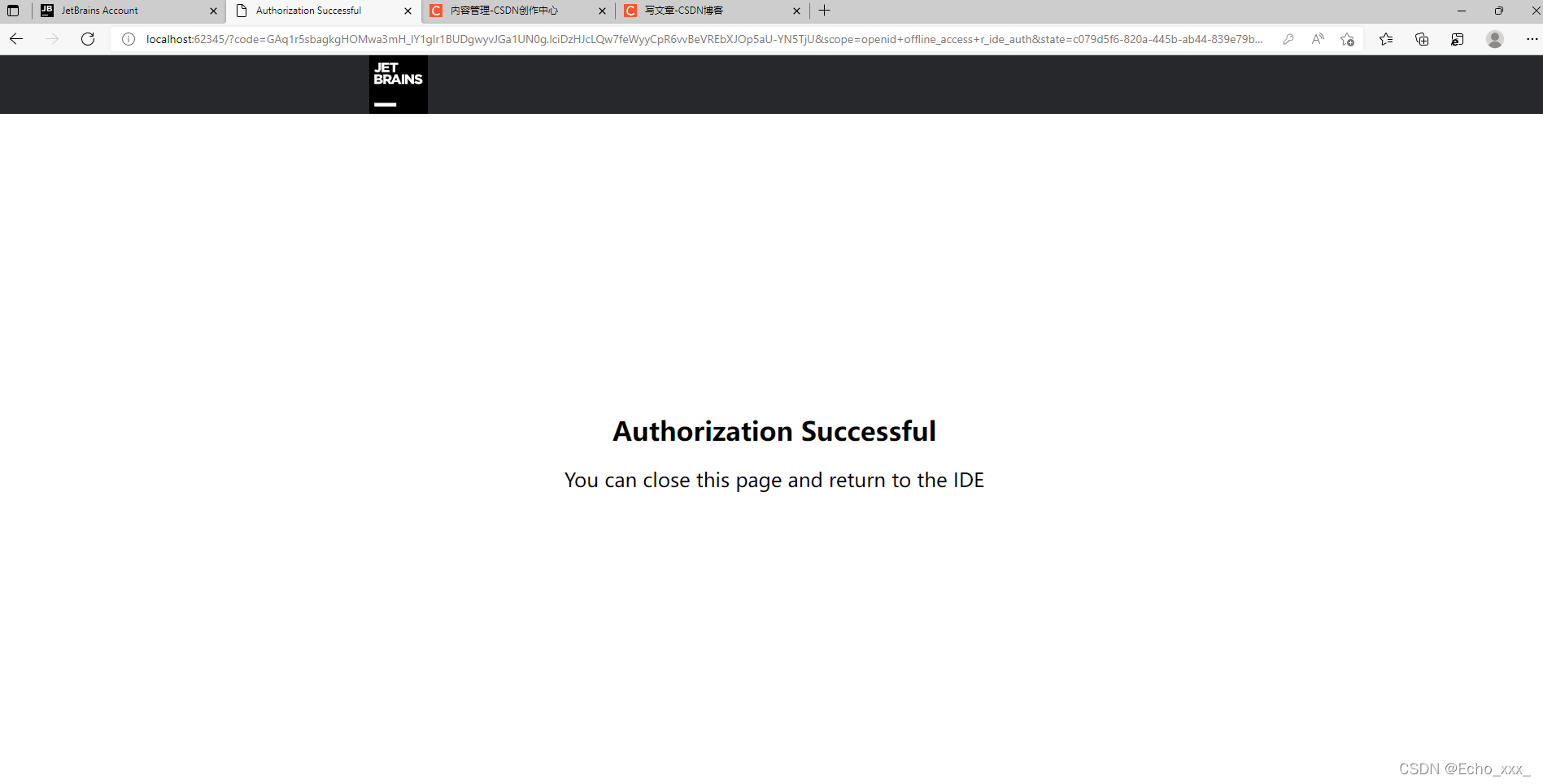Open the Collections panel
The height and width of the screenshot is (784, 1543).
(x=1422, y=39)
